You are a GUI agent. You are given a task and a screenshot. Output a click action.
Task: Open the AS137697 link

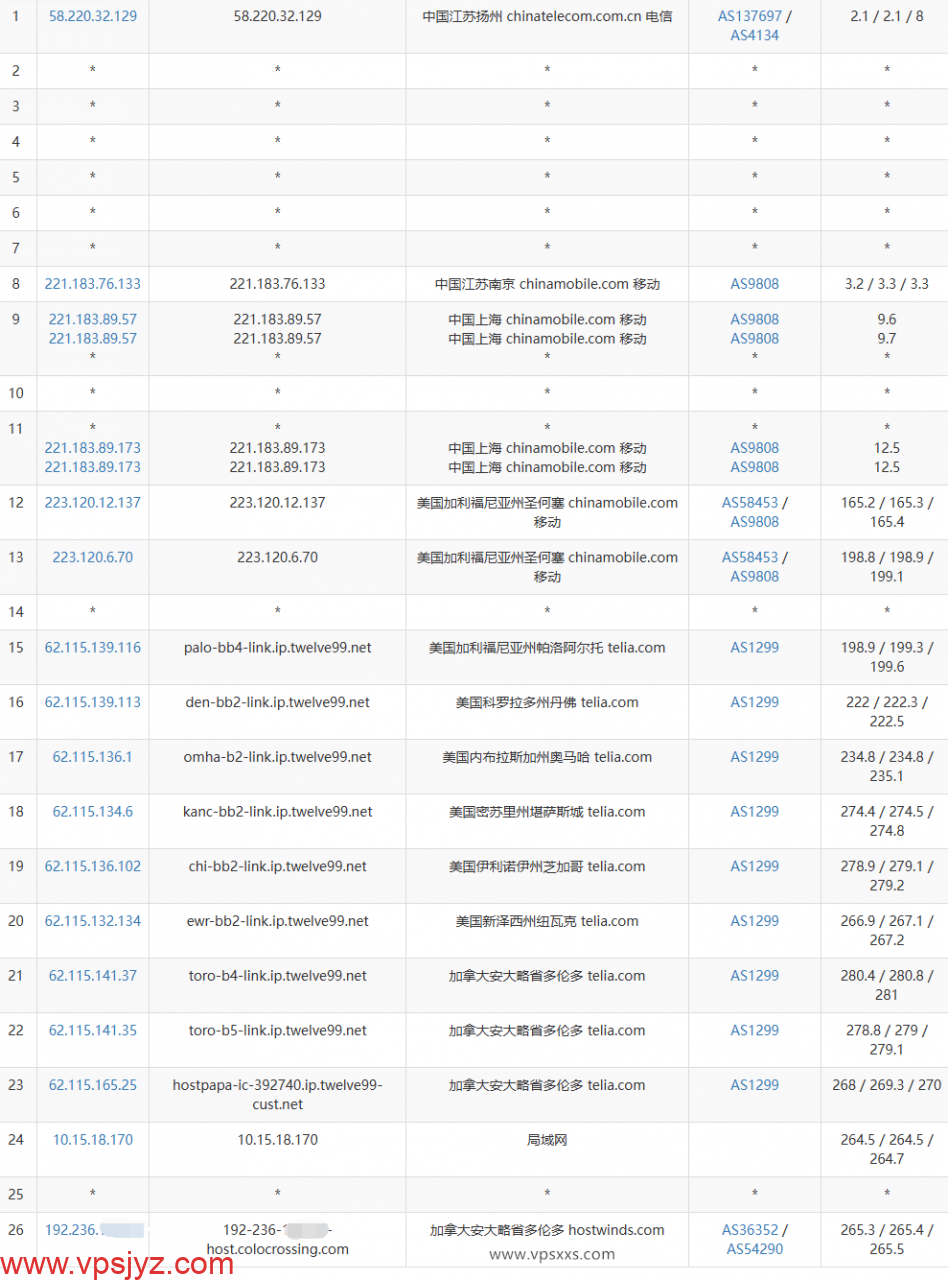pyautogui.click(x=751, y=17)
